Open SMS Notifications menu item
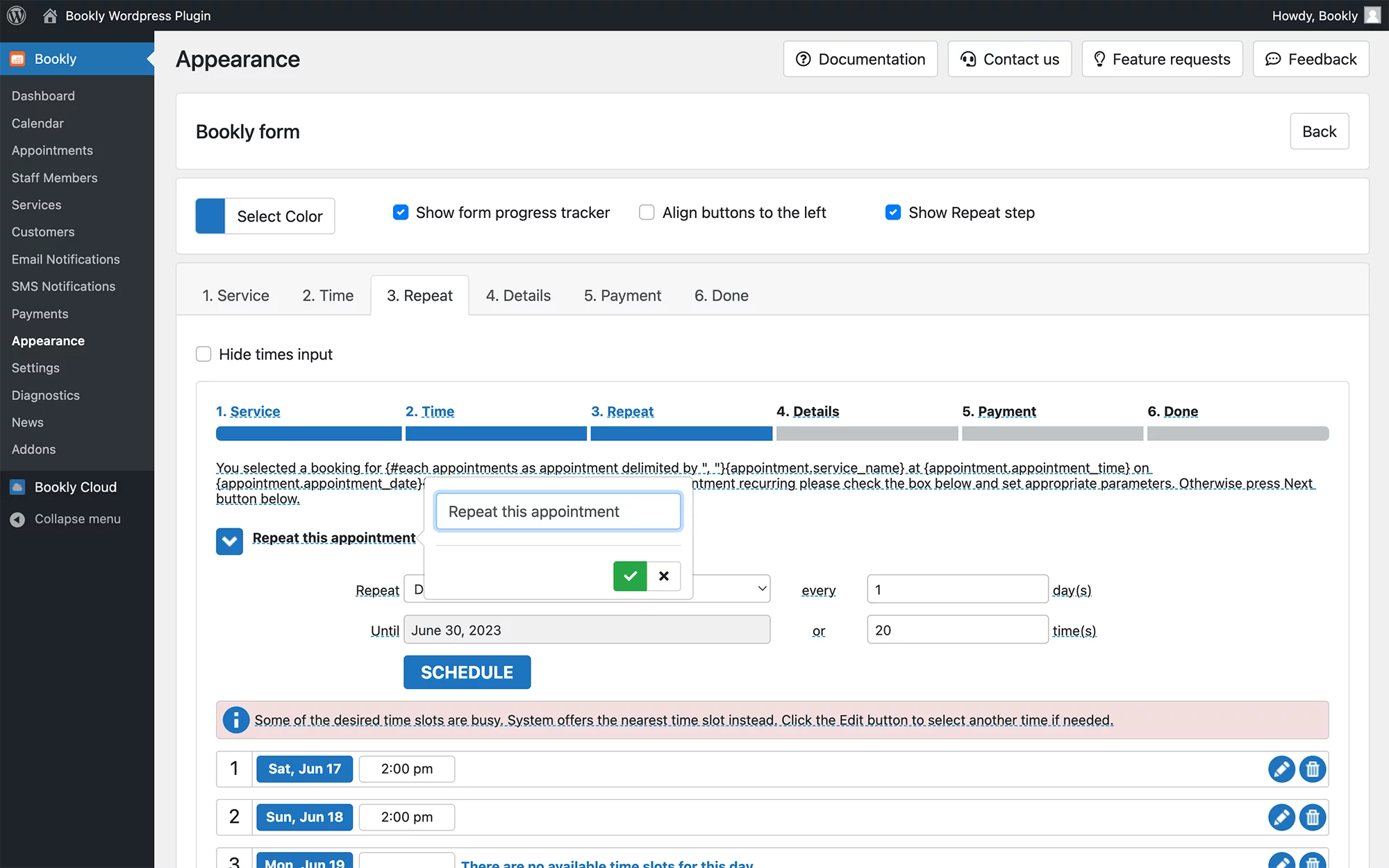 (63, 286)
